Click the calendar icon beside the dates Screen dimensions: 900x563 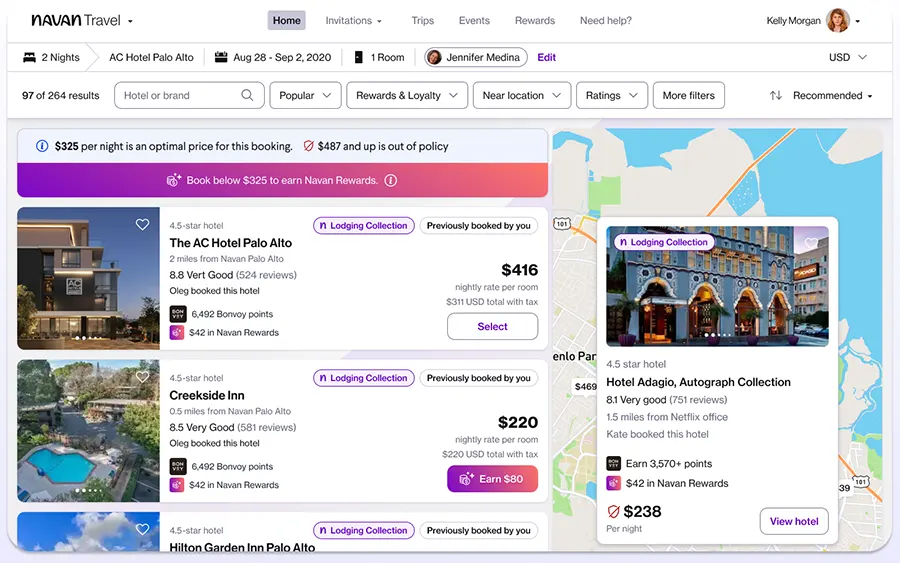coord(221,57)
